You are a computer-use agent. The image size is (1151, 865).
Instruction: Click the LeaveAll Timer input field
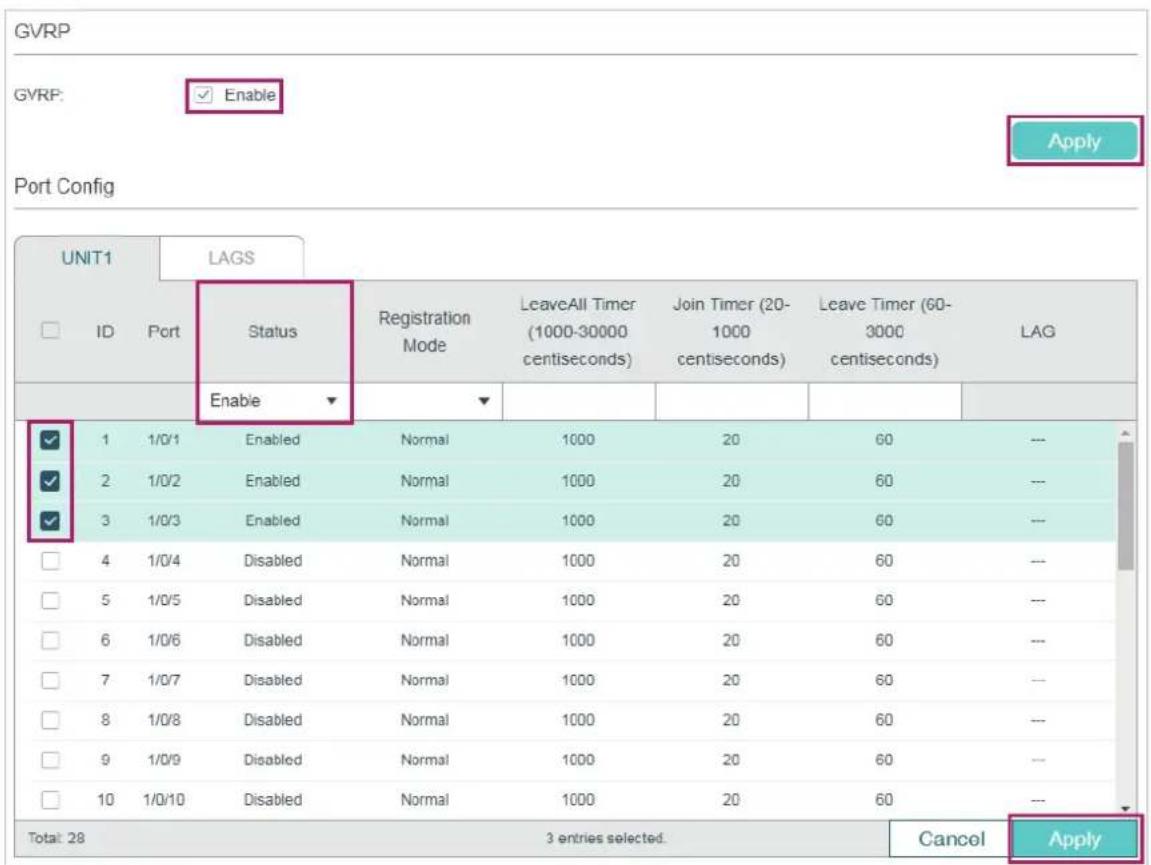(x=578, y=401)
